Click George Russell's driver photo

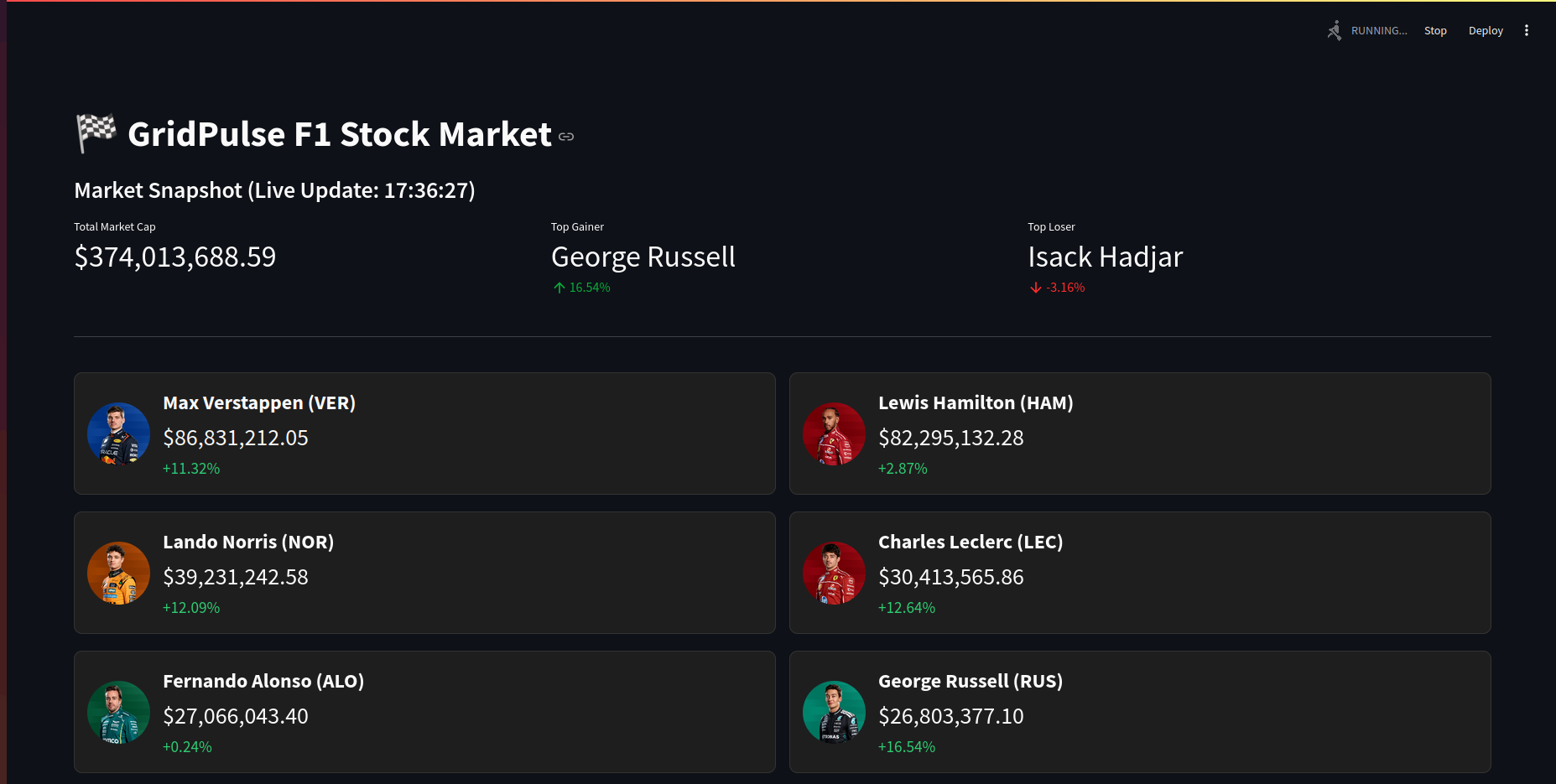pos(834,712)
